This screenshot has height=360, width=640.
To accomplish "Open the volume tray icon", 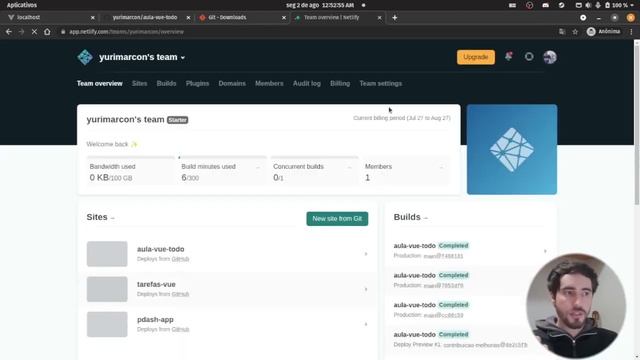I will 588,5.
